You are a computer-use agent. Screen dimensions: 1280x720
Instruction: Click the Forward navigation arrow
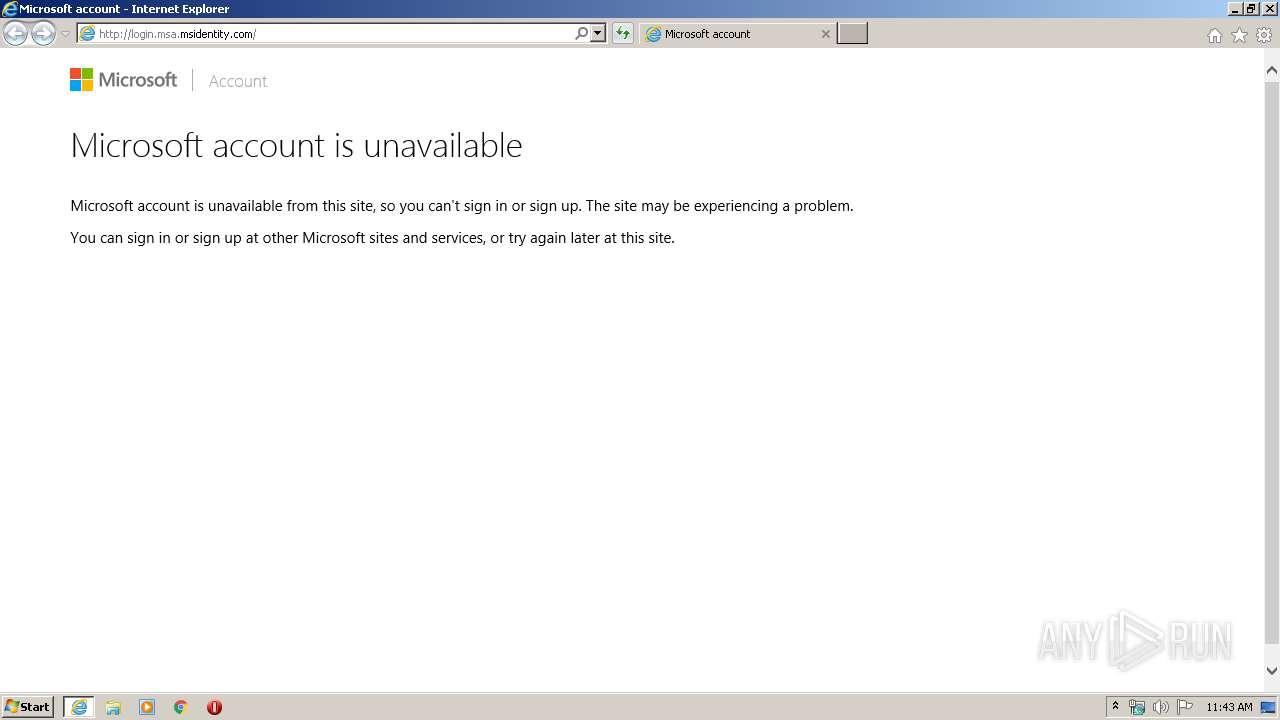[x=43, y=34]
